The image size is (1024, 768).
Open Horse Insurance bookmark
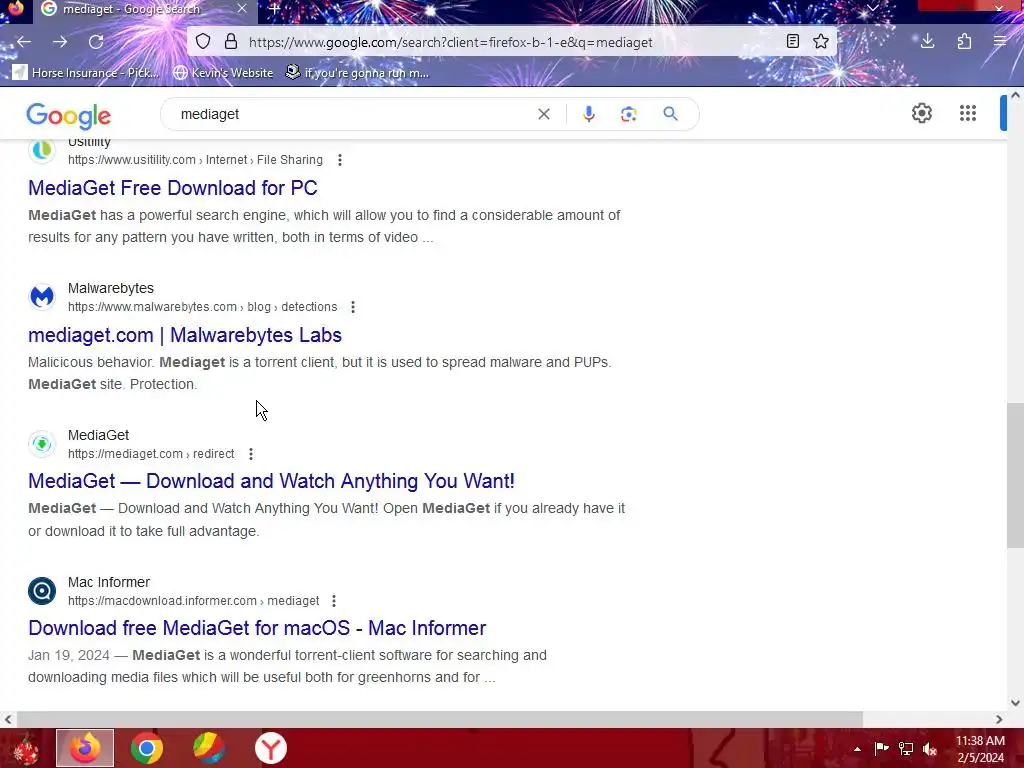86,72
